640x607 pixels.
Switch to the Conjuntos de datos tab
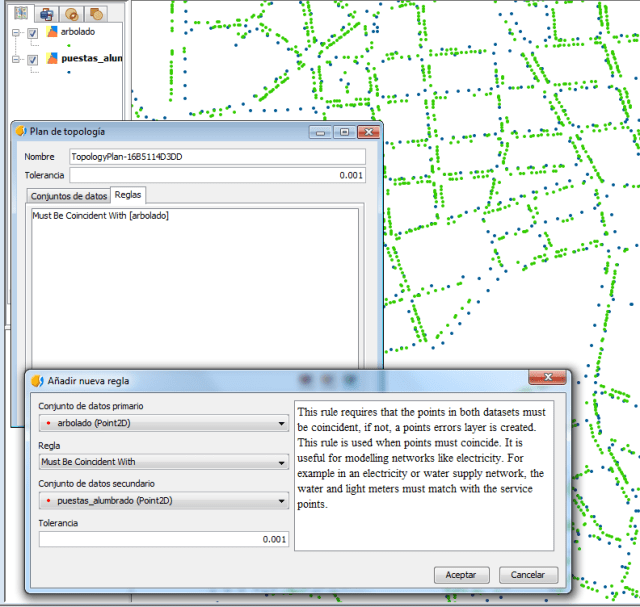(x=68, y=196)
